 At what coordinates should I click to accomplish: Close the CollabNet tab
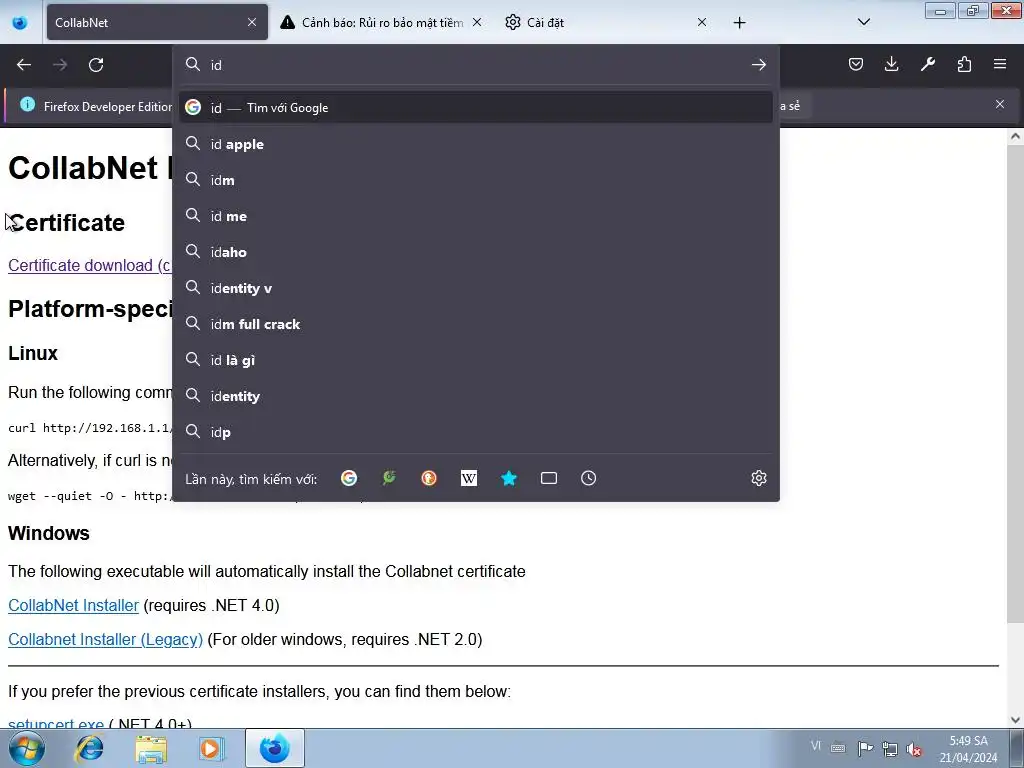251,22
